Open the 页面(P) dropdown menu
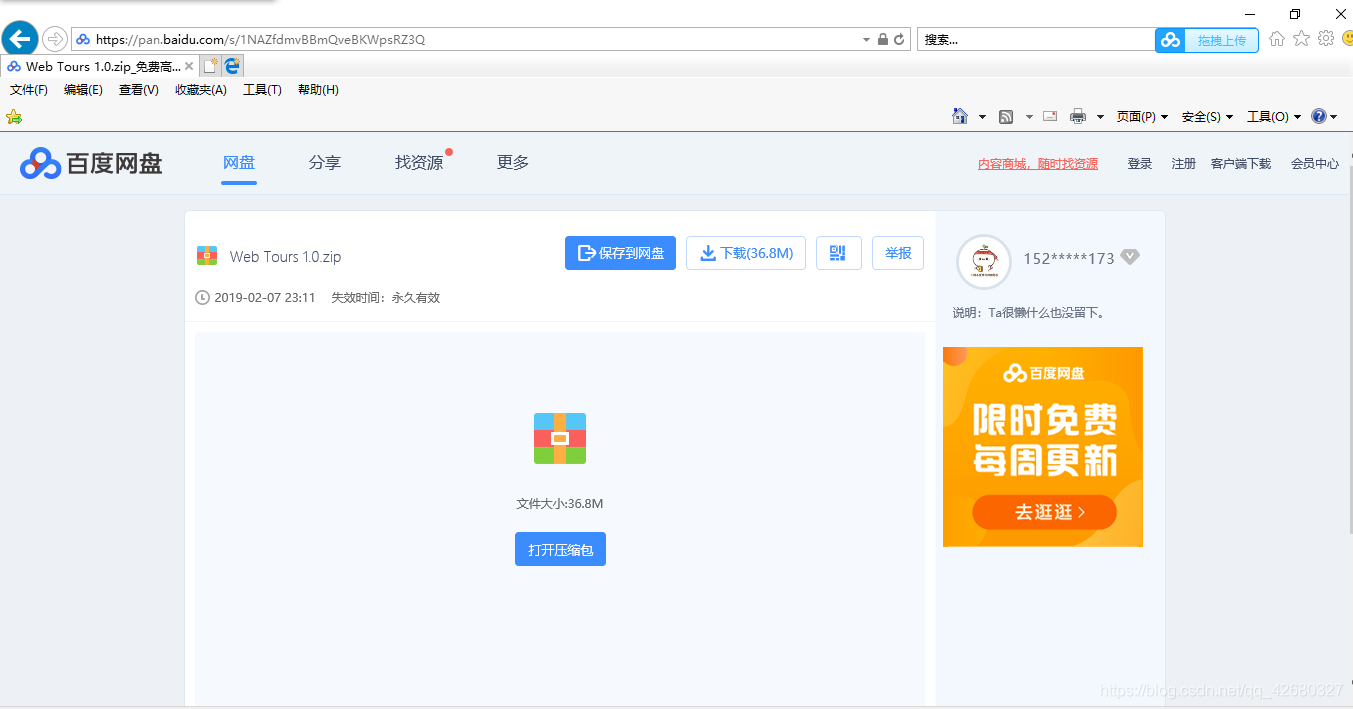The image size is (1353, 709). click(1142, 117)
